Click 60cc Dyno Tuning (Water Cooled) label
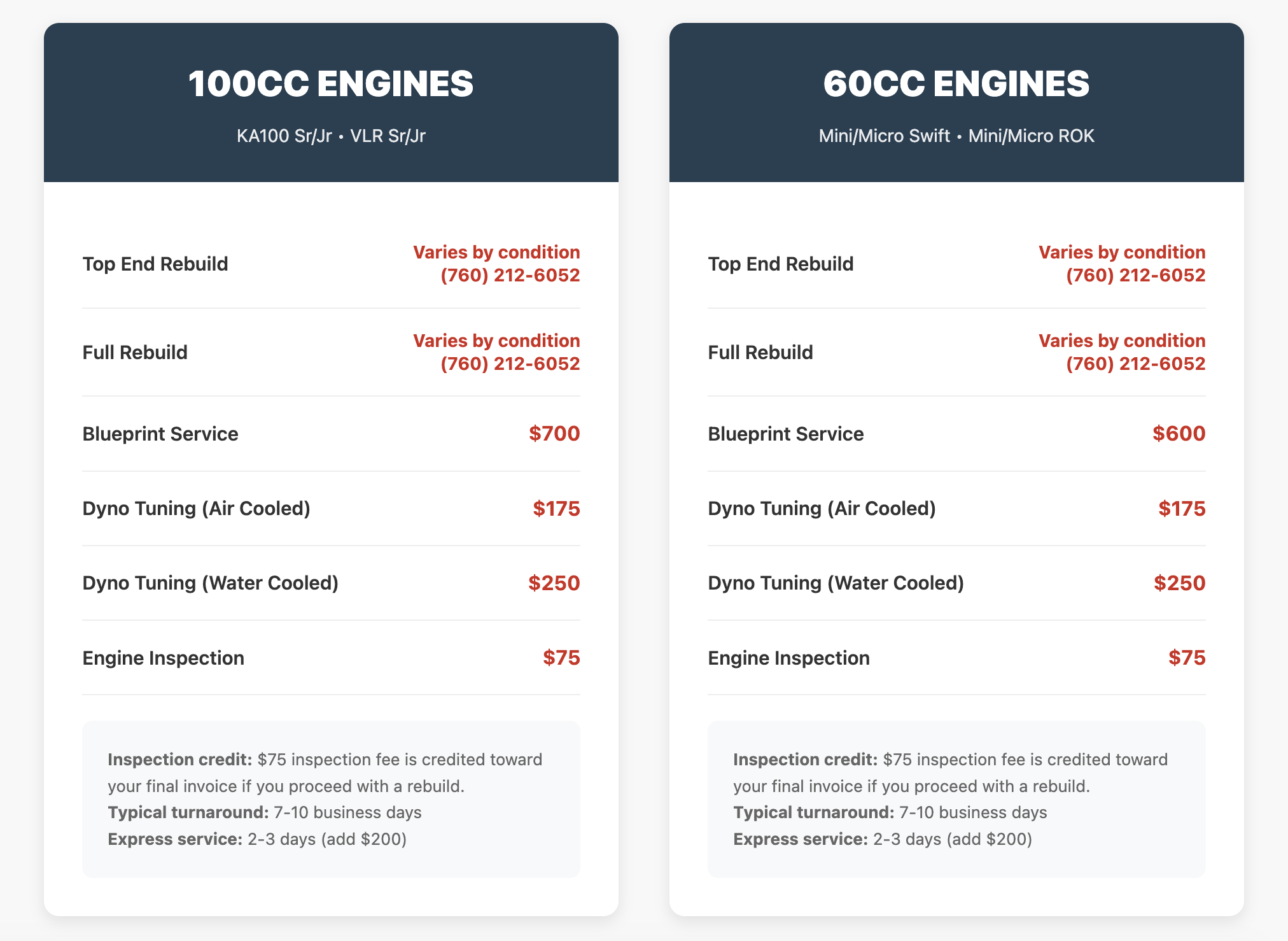The height and width of the screenshot is (941, 1288). coord(836,583)
